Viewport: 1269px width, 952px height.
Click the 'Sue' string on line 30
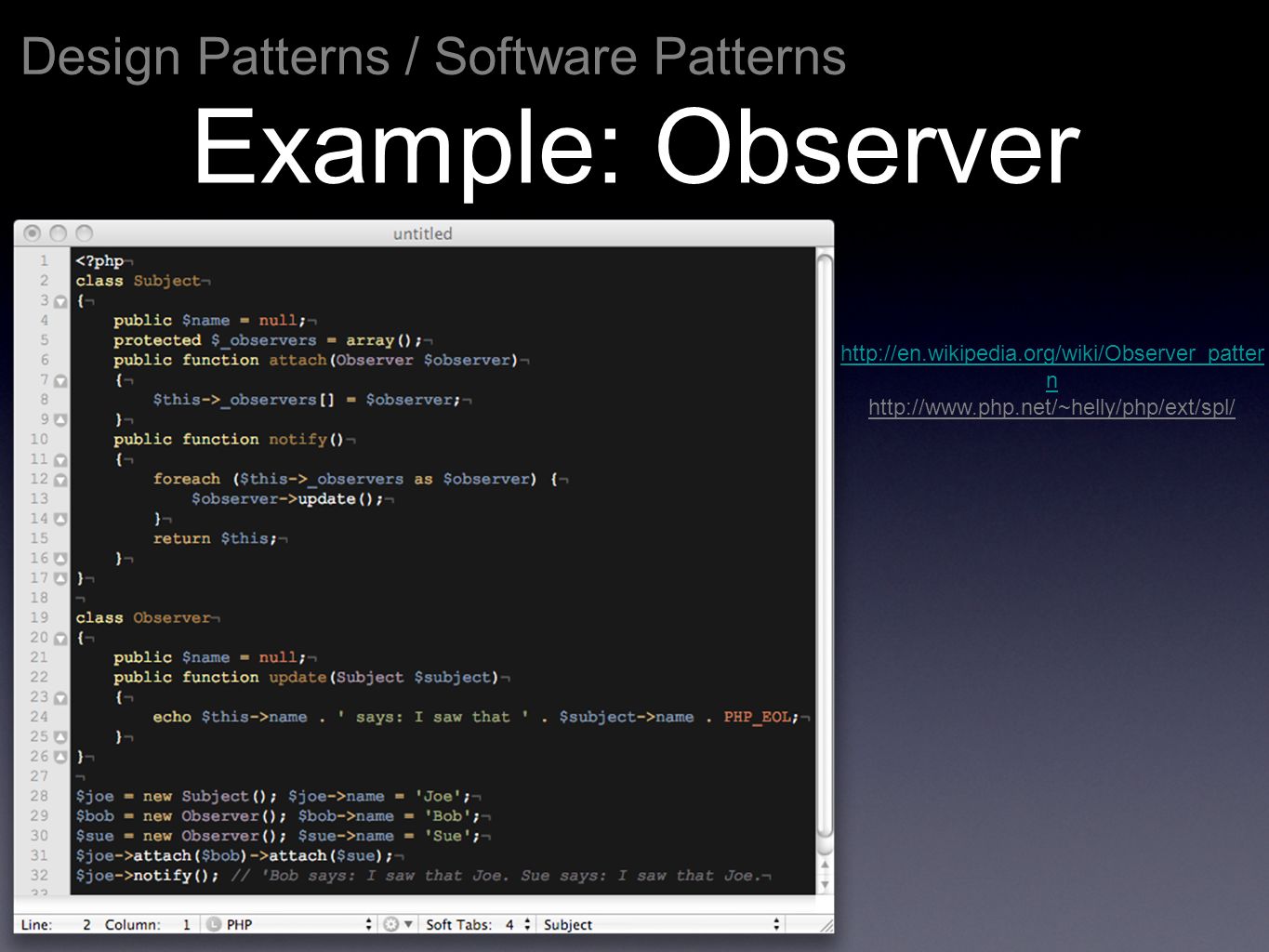click(x=447, y=836)
